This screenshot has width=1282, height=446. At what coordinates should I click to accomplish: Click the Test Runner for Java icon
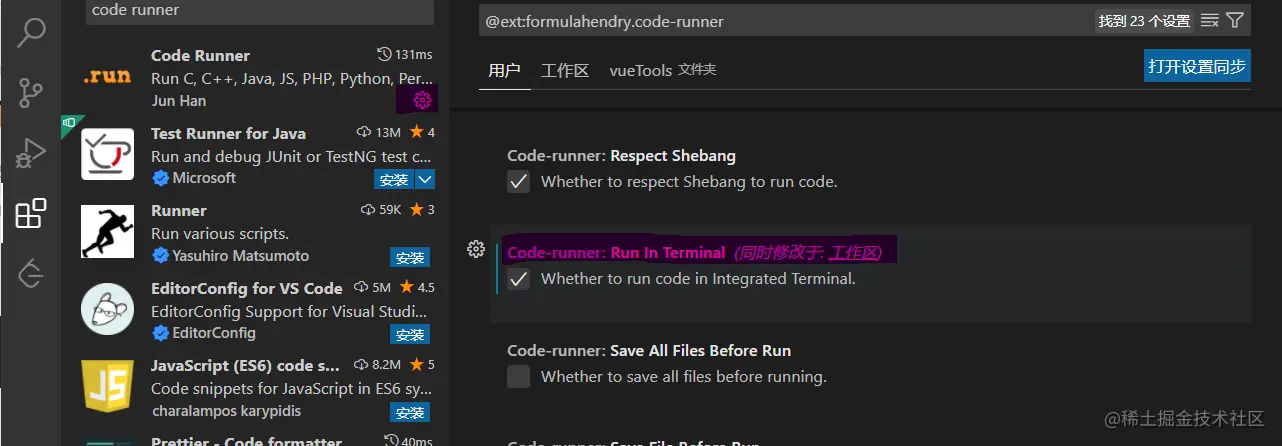(x=107, y=154)
